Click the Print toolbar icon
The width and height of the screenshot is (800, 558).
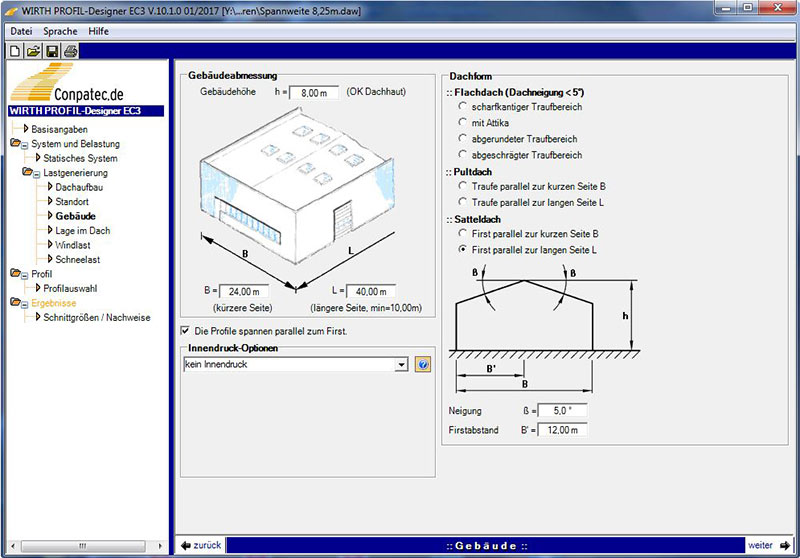(70, 50)
